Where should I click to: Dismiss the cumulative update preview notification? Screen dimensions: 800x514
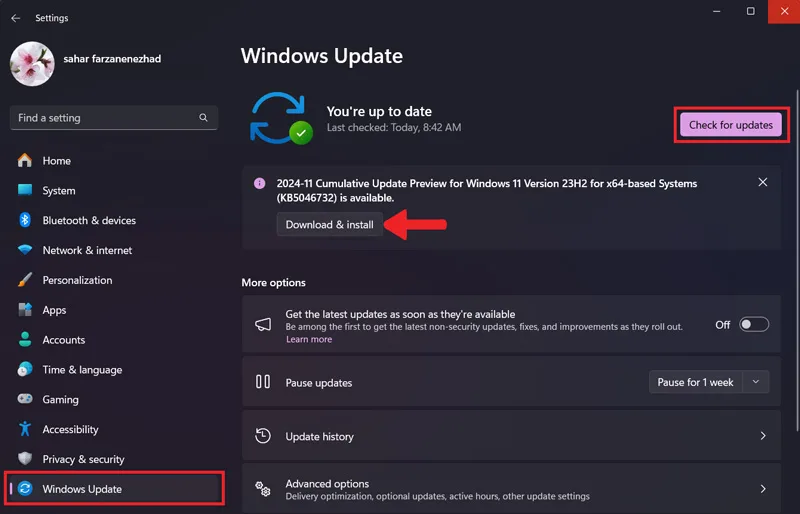click(x=762, y=182)
